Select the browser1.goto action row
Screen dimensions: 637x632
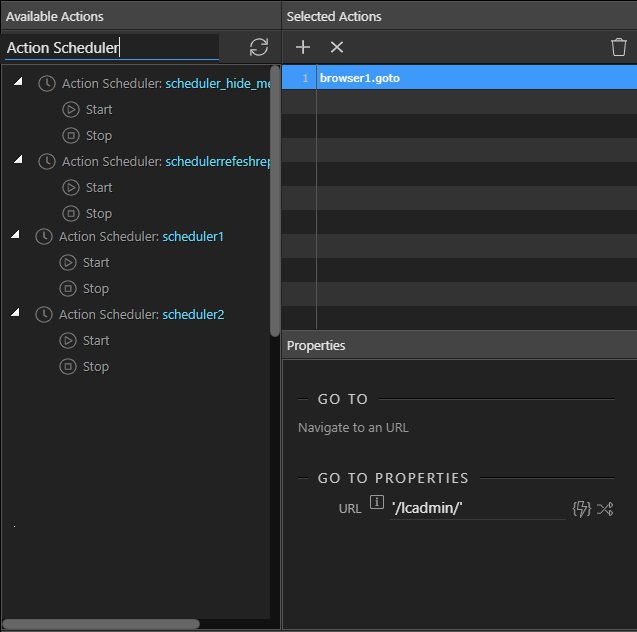[459, 78]
